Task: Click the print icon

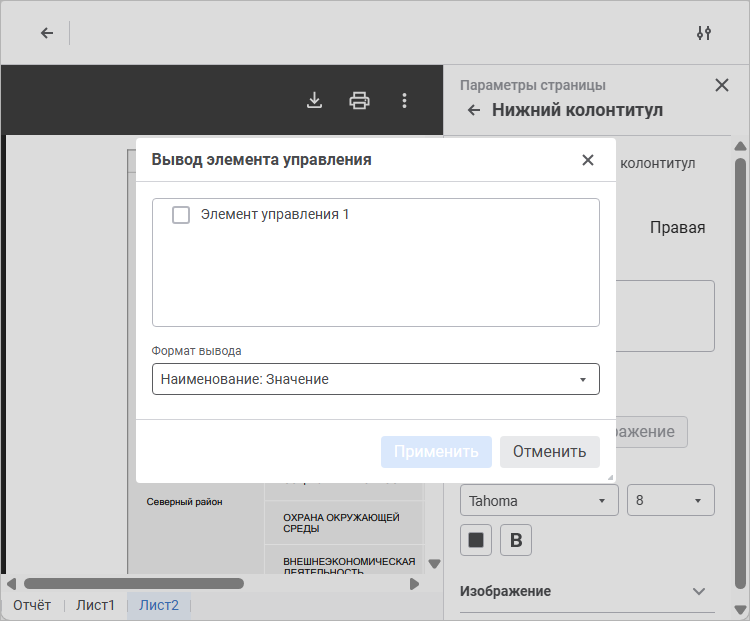Action: [359, 100]
